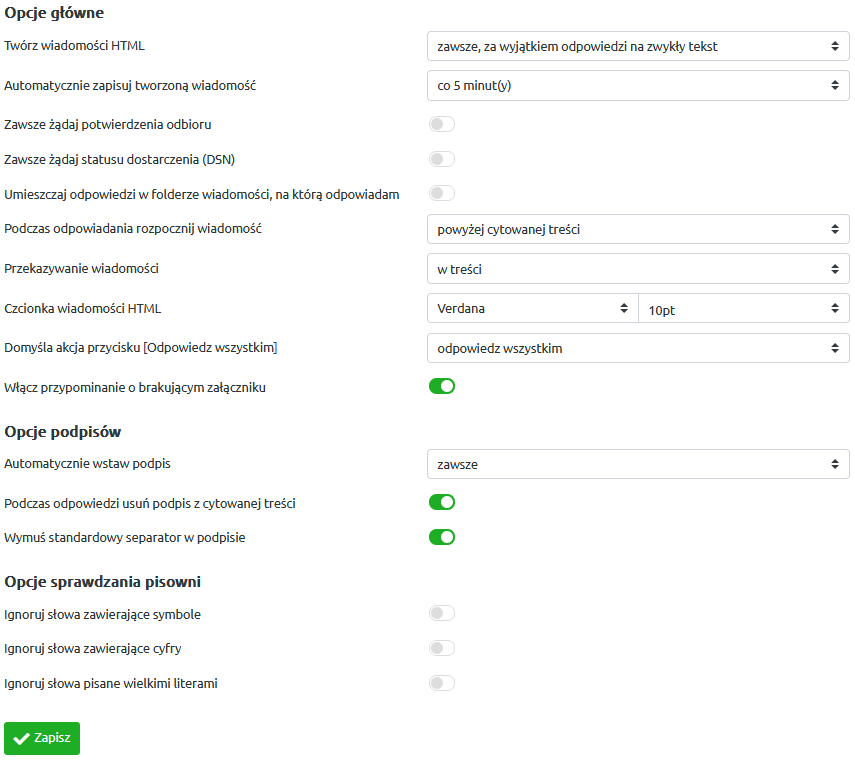Click the Zapisz save button
The height and width of the screenshot is (760, 855).
pos(42,738)
